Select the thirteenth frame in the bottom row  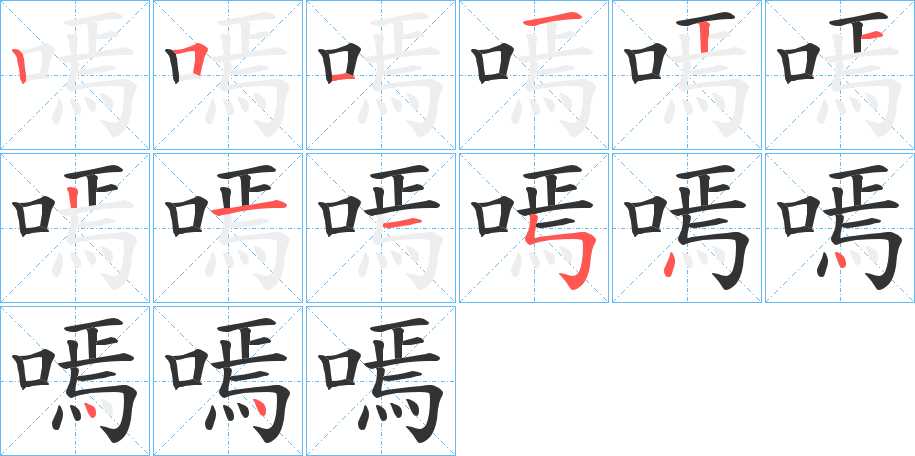coord(75,381)
